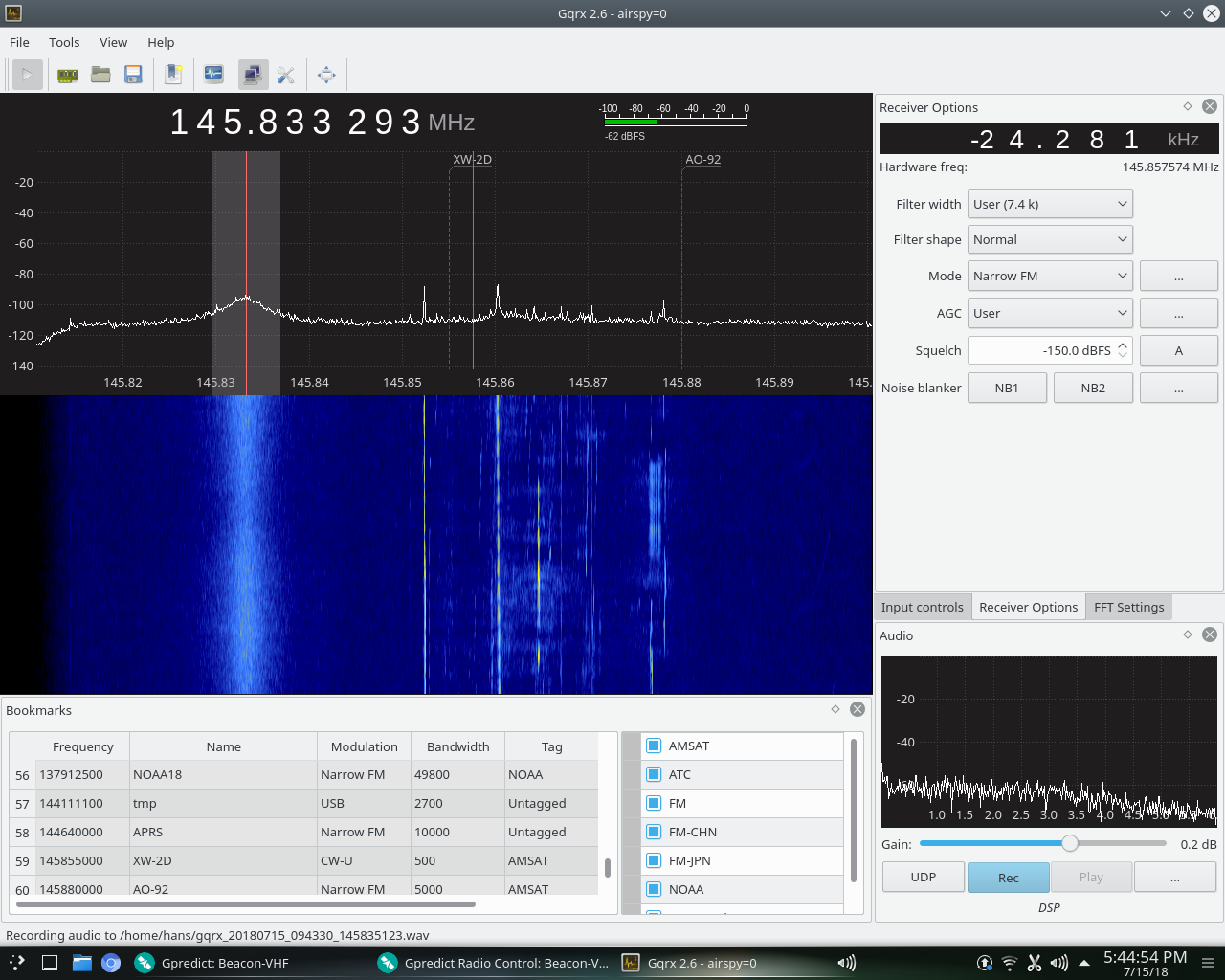This screenshot has width=1225, height=980.
Task: Click the full screen arrows icon
Action: pyautogui.click(x=326, y=75)
